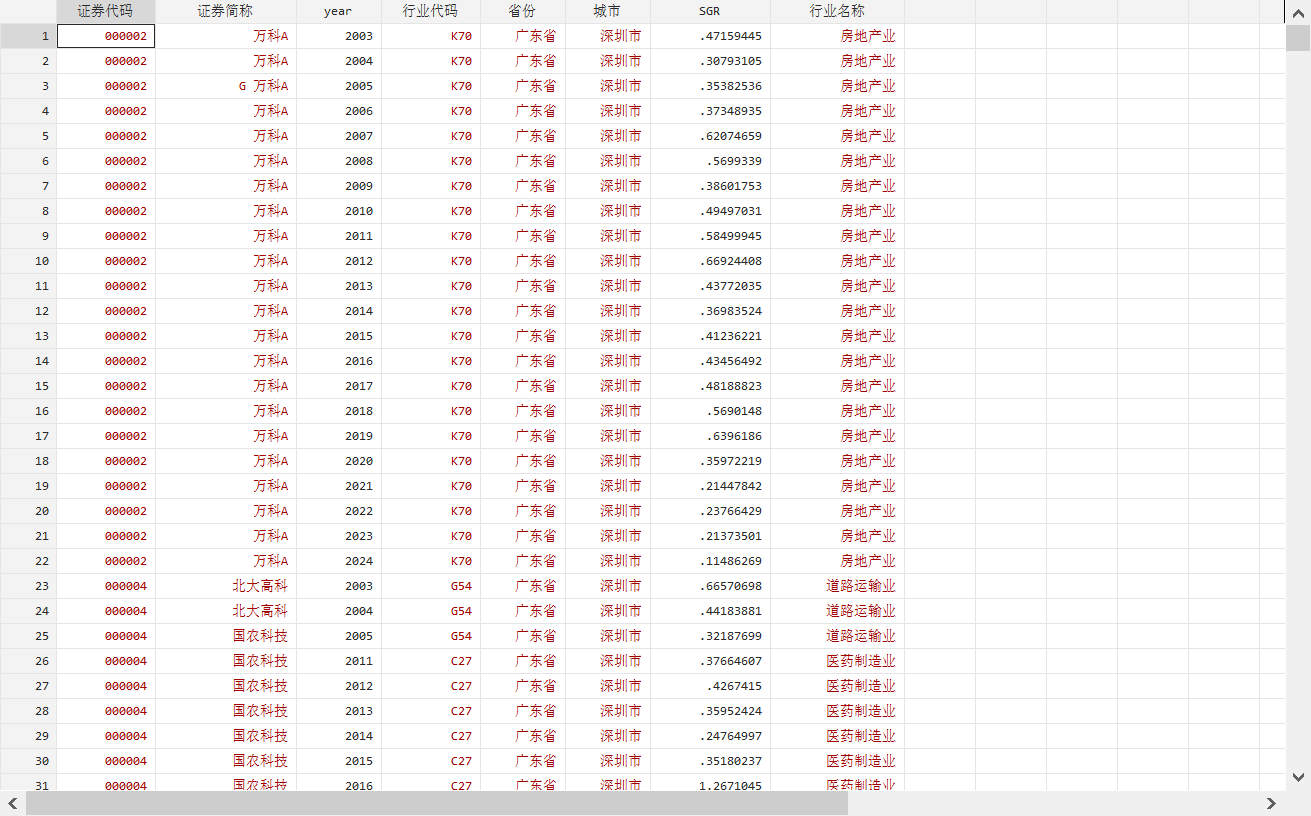Viewport: 1311px width, 816px height.
Task: Click 行业代码 cell C27 in row 26
Action: click(431, 661)
